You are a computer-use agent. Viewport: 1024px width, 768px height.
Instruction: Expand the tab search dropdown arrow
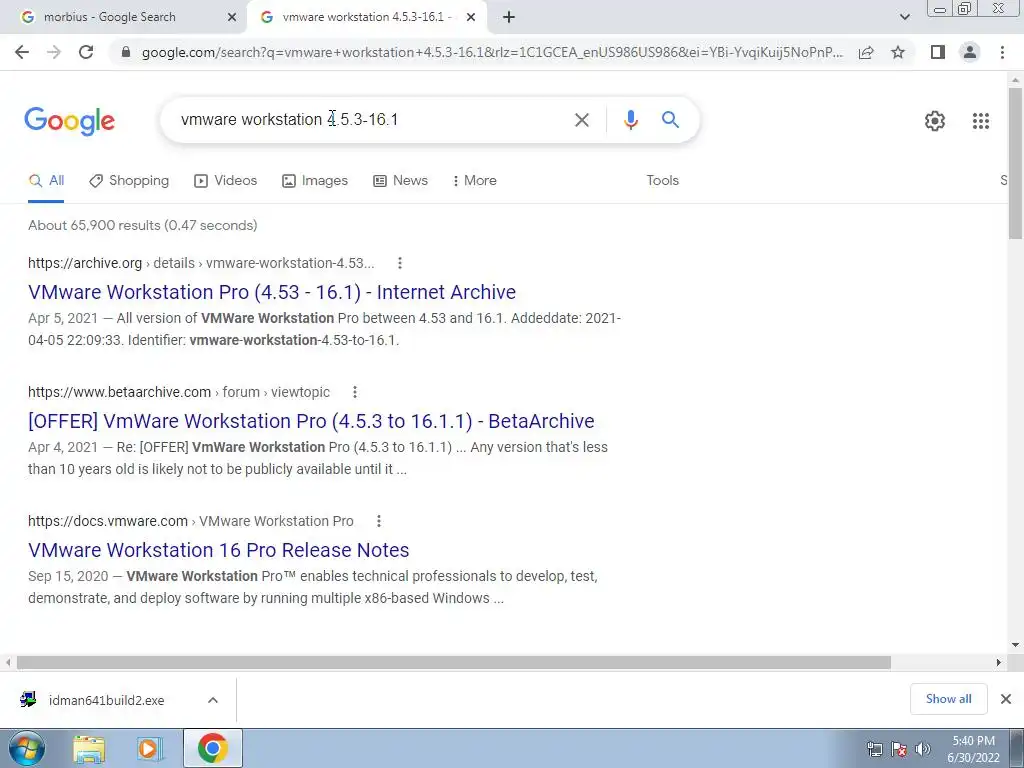[x=904, y=17]
